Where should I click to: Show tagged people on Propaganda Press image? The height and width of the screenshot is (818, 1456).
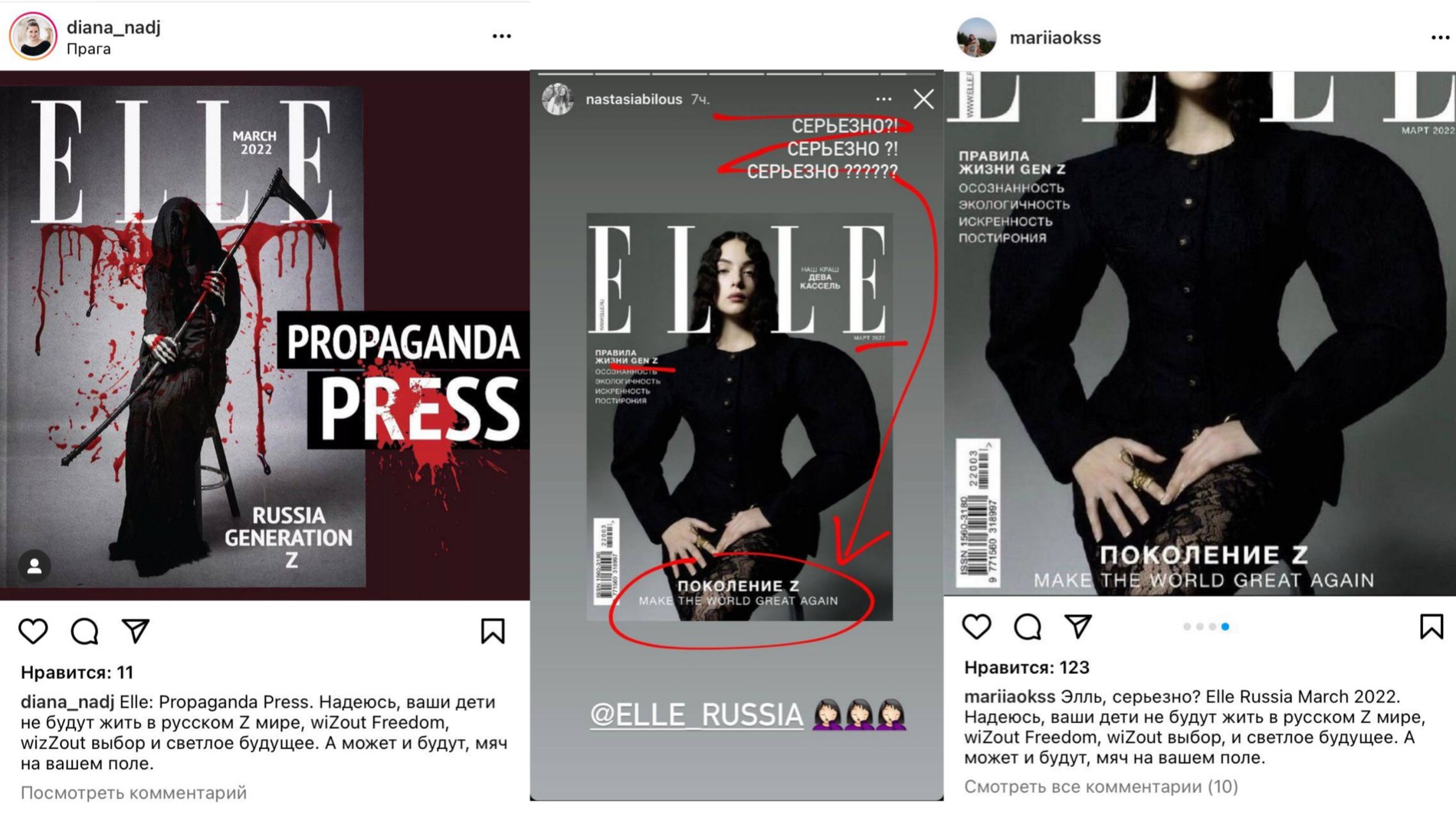point(34,566)
